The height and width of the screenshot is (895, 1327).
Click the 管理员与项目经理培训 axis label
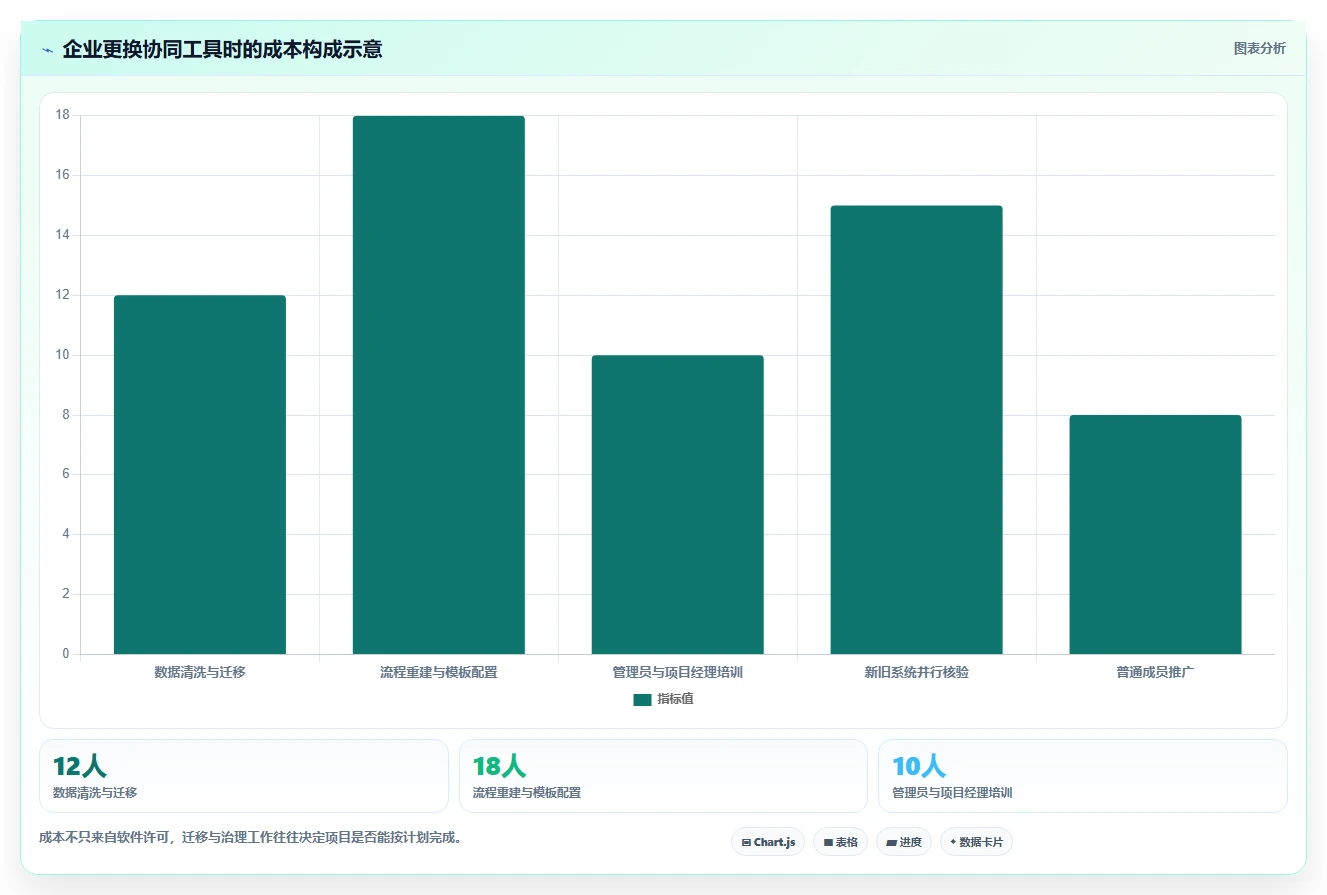[678, 673]
